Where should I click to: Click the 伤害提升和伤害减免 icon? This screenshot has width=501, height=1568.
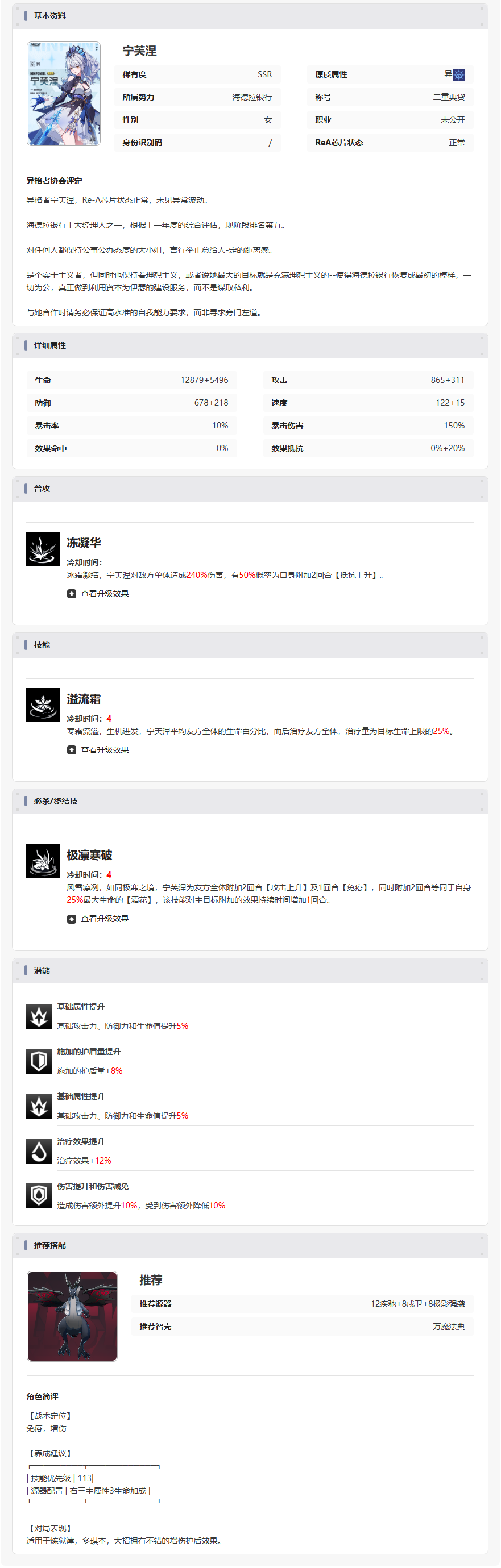click(39, 1196)
